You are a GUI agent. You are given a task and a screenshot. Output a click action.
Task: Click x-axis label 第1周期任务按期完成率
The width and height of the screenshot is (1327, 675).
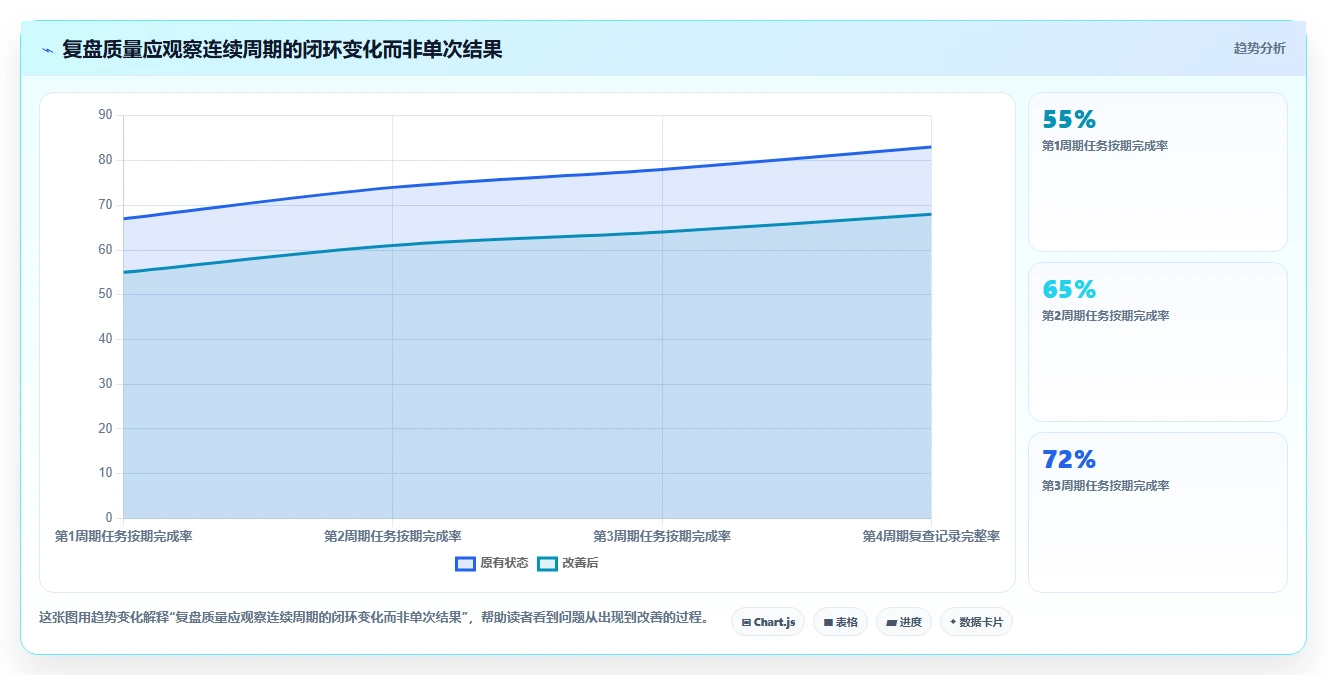click(x=123, y=536)
